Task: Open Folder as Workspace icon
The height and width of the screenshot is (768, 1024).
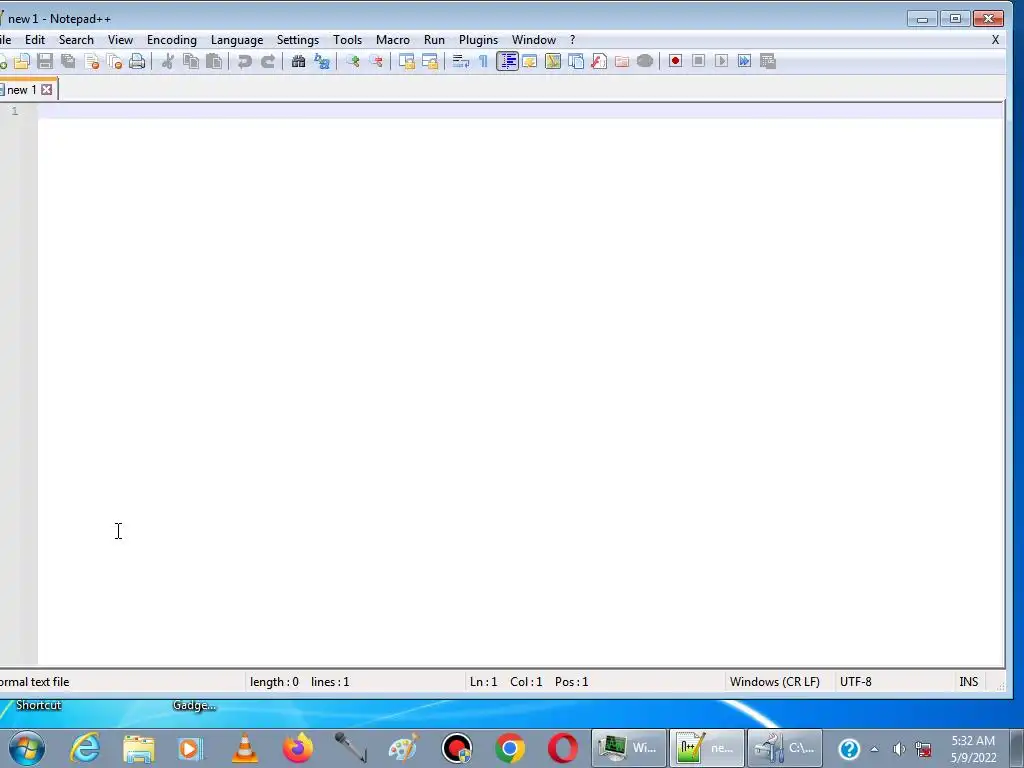Action: tap(622, 61)
